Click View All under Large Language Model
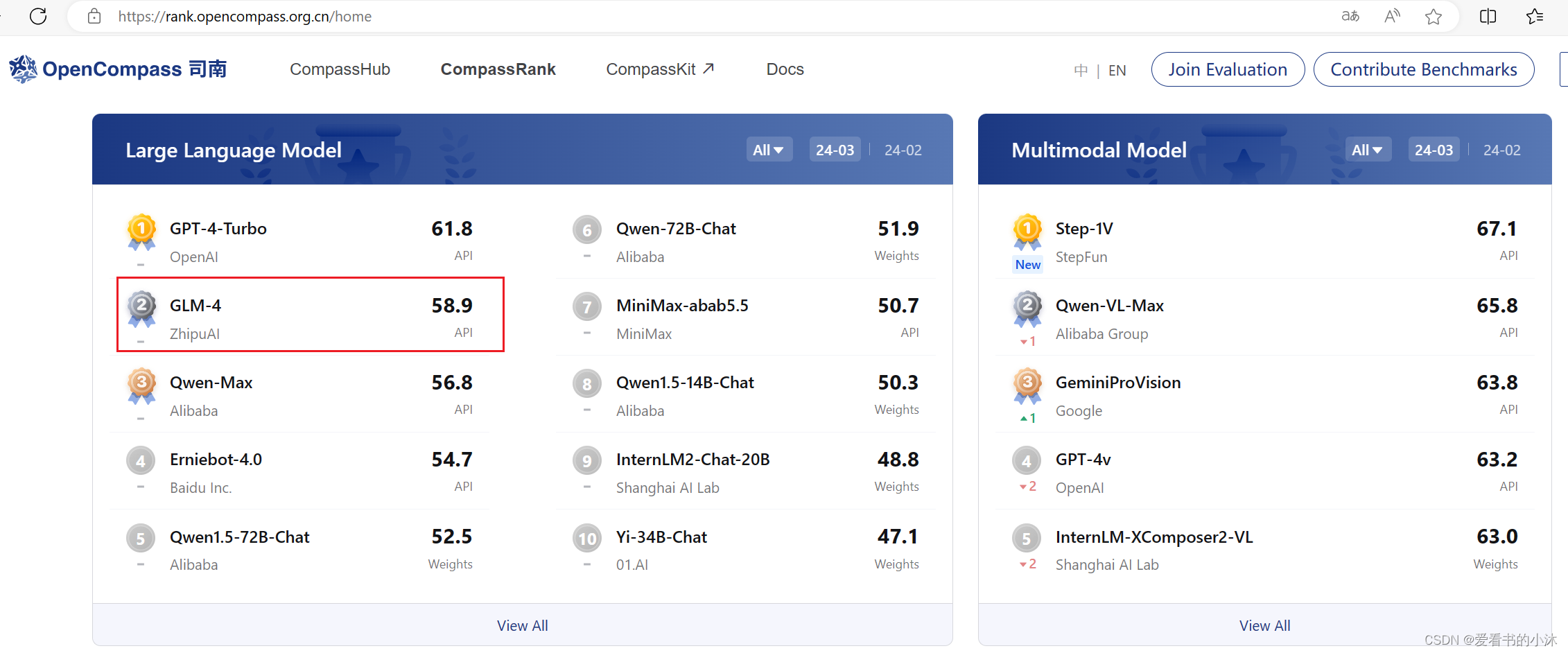Image resolution: width=1568 pixels, height=653 pixels. coord(522,625)
